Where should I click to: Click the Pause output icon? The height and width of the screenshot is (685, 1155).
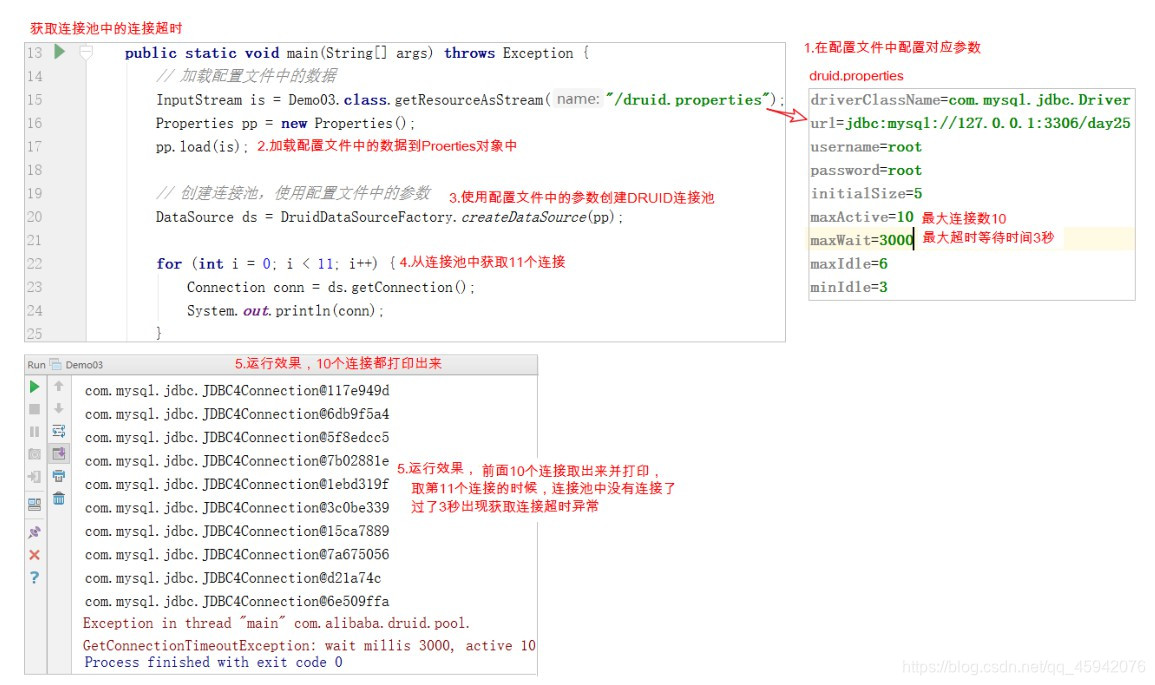pyautogui.click(x=35, y=432)
